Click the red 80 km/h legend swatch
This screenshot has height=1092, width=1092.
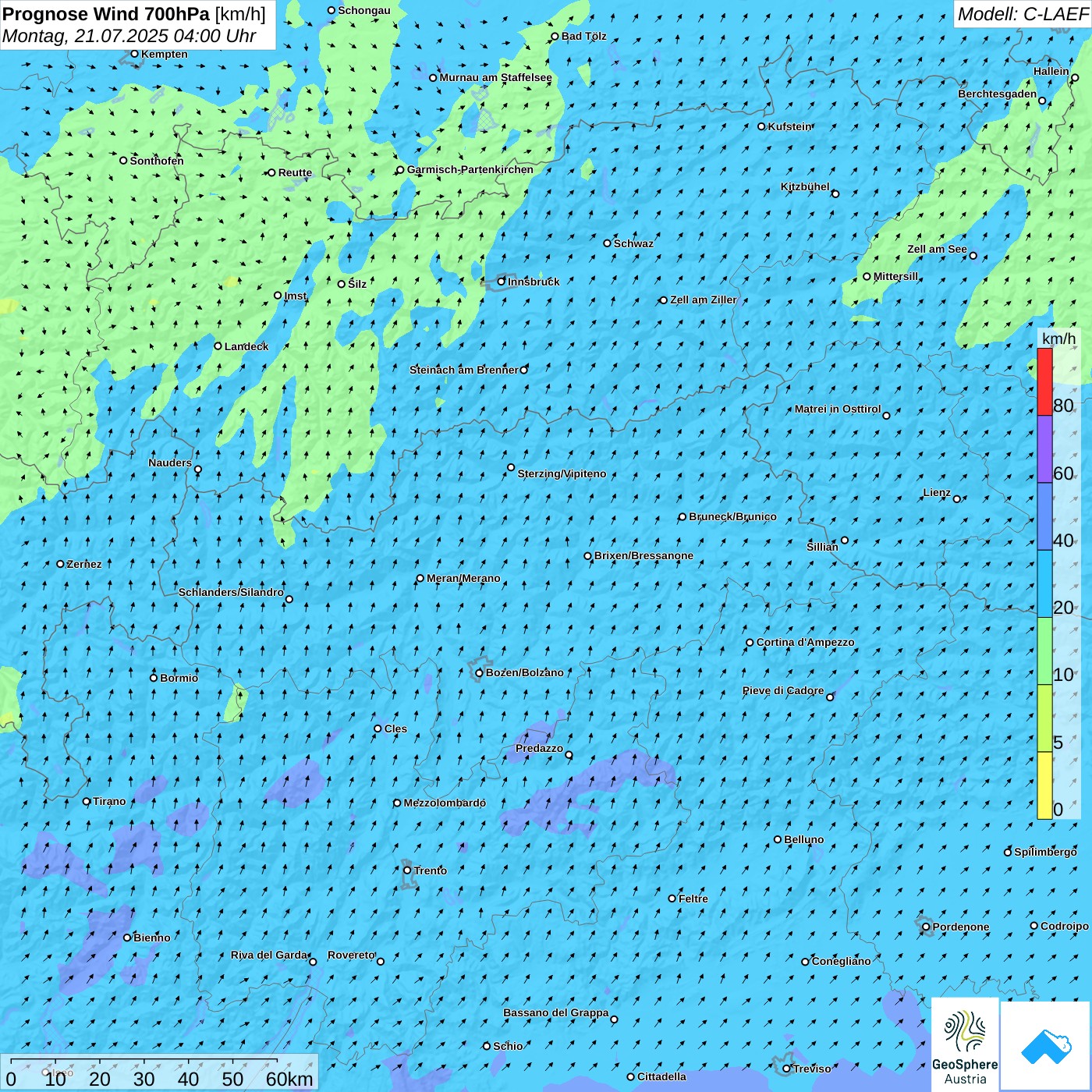click(1044, 381)
